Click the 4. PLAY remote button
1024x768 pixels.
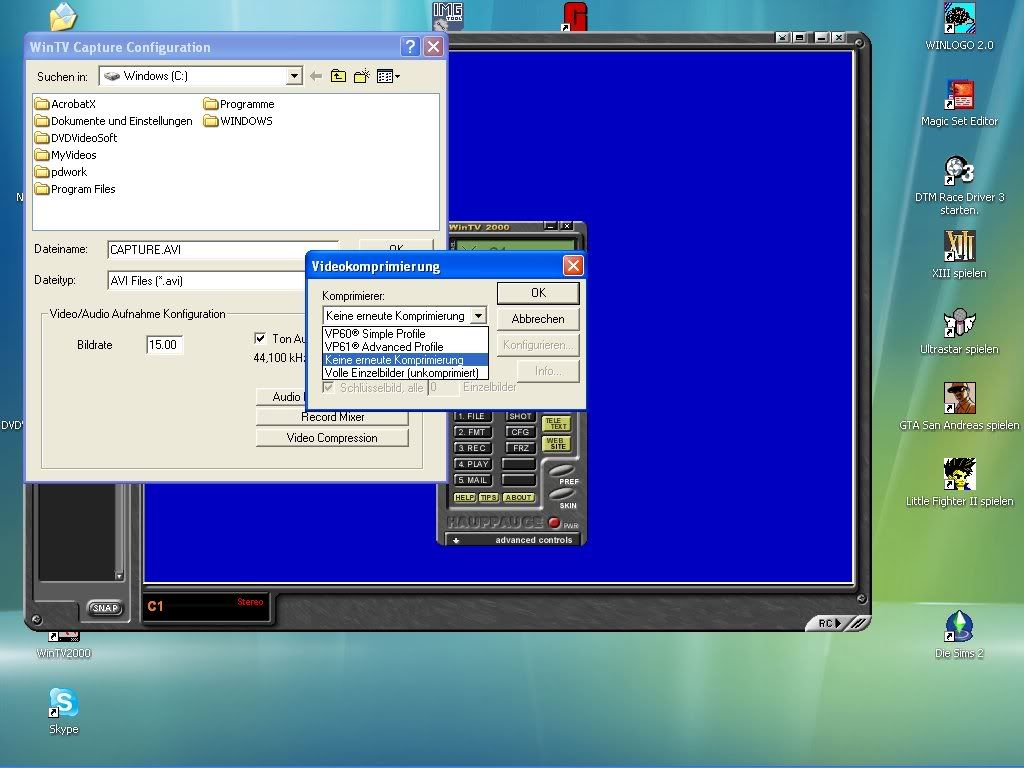click(472, 464)
